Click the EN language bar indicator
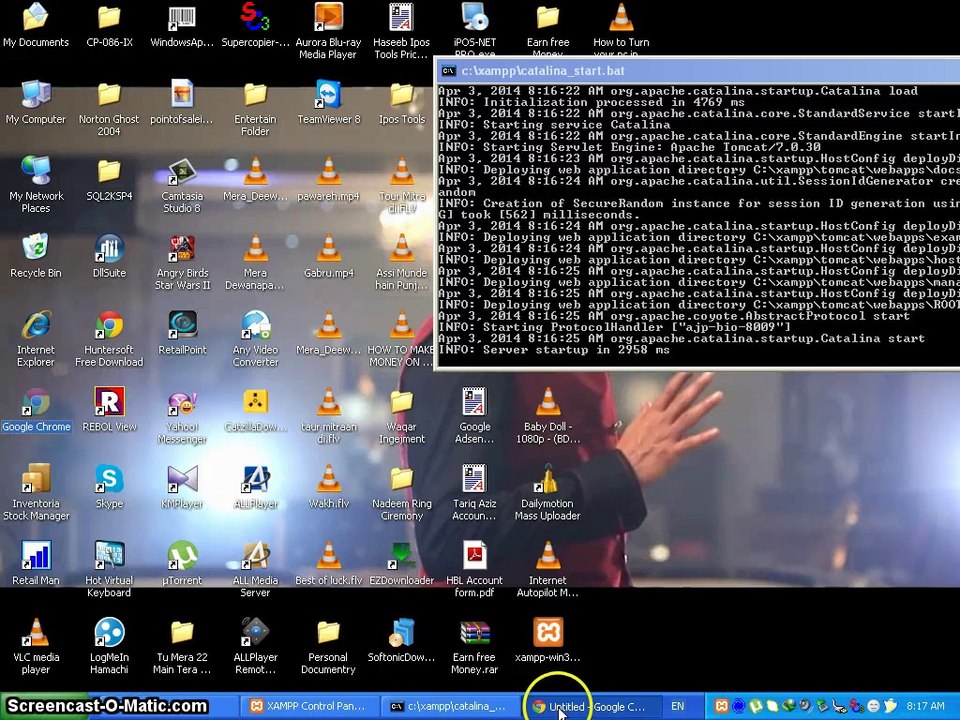This screenshot has width=960, height=720. (x=677, y=706)
